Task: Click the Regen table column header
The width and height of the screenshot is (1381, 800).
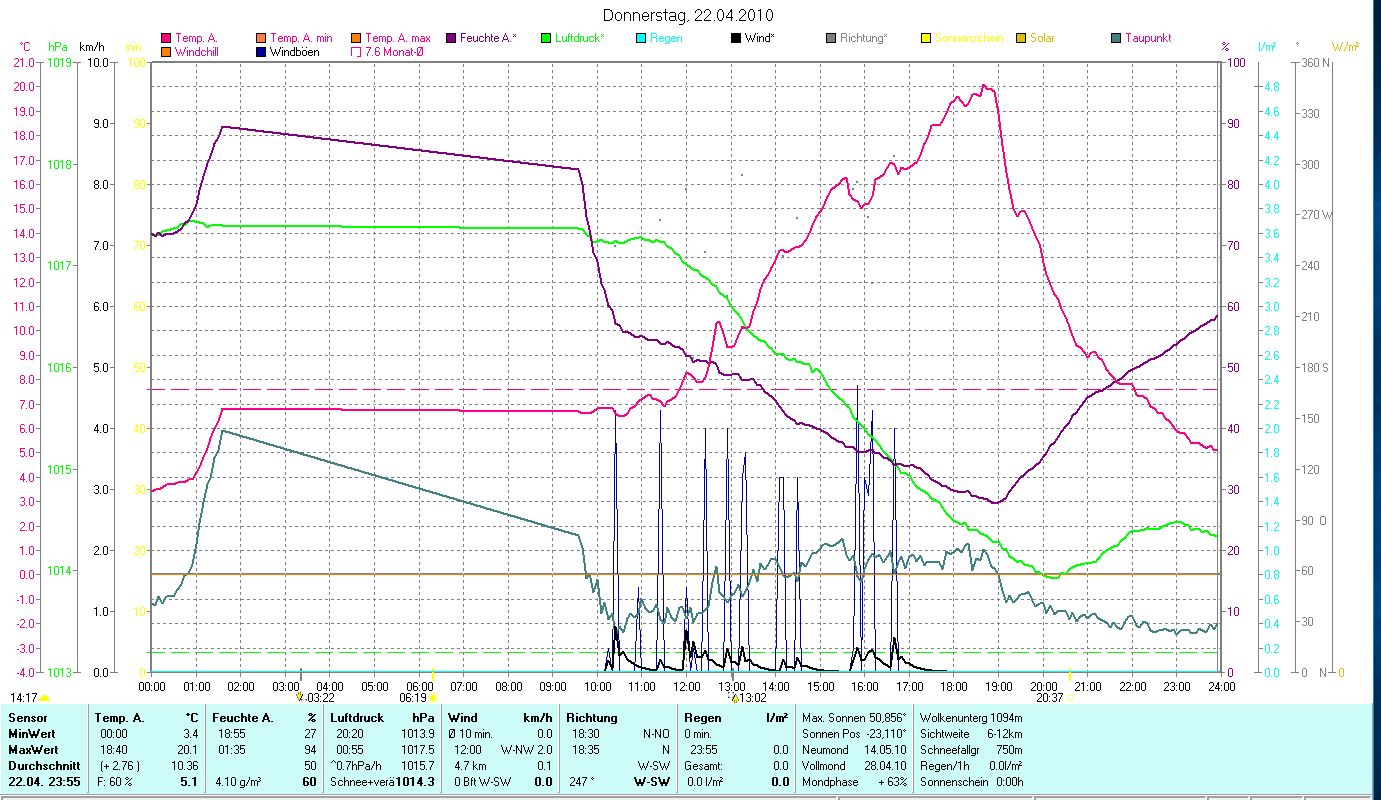Action: 703,718
